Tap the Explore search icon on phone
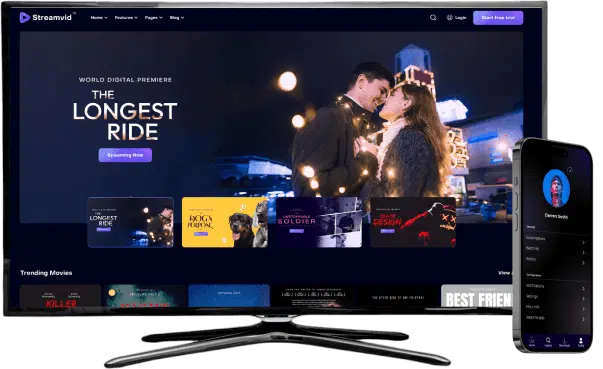Screen dimensions: 603x369 coord(548,341)
